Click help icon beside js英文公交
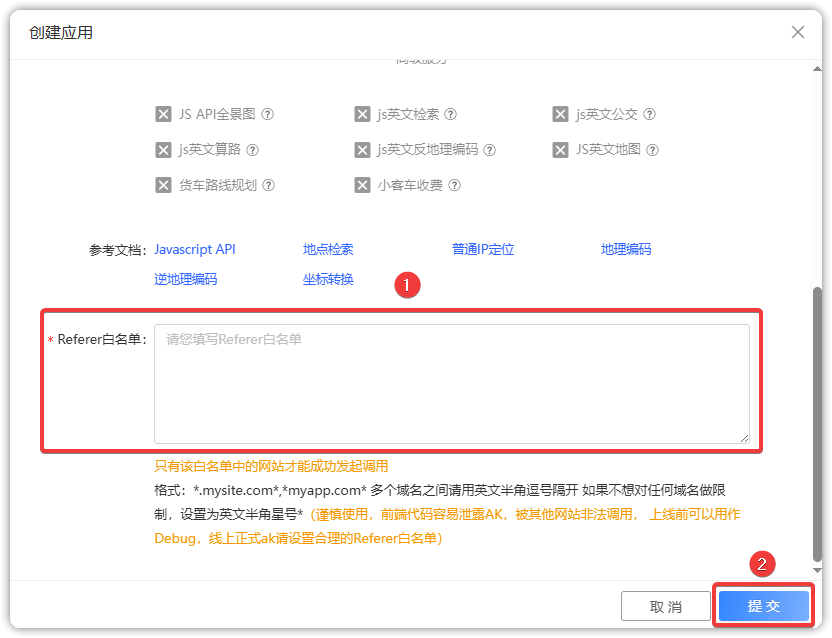Image resolution: width=832 pixels, height=638 pixels. (x=650, y=115)
